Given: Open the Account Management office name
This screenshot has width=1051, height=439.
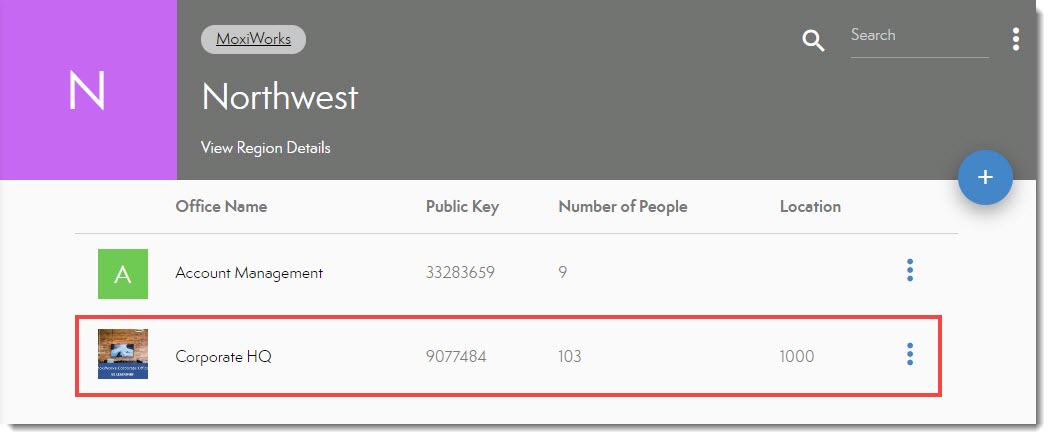Looking at the screenshot, I should coord(249,272).
